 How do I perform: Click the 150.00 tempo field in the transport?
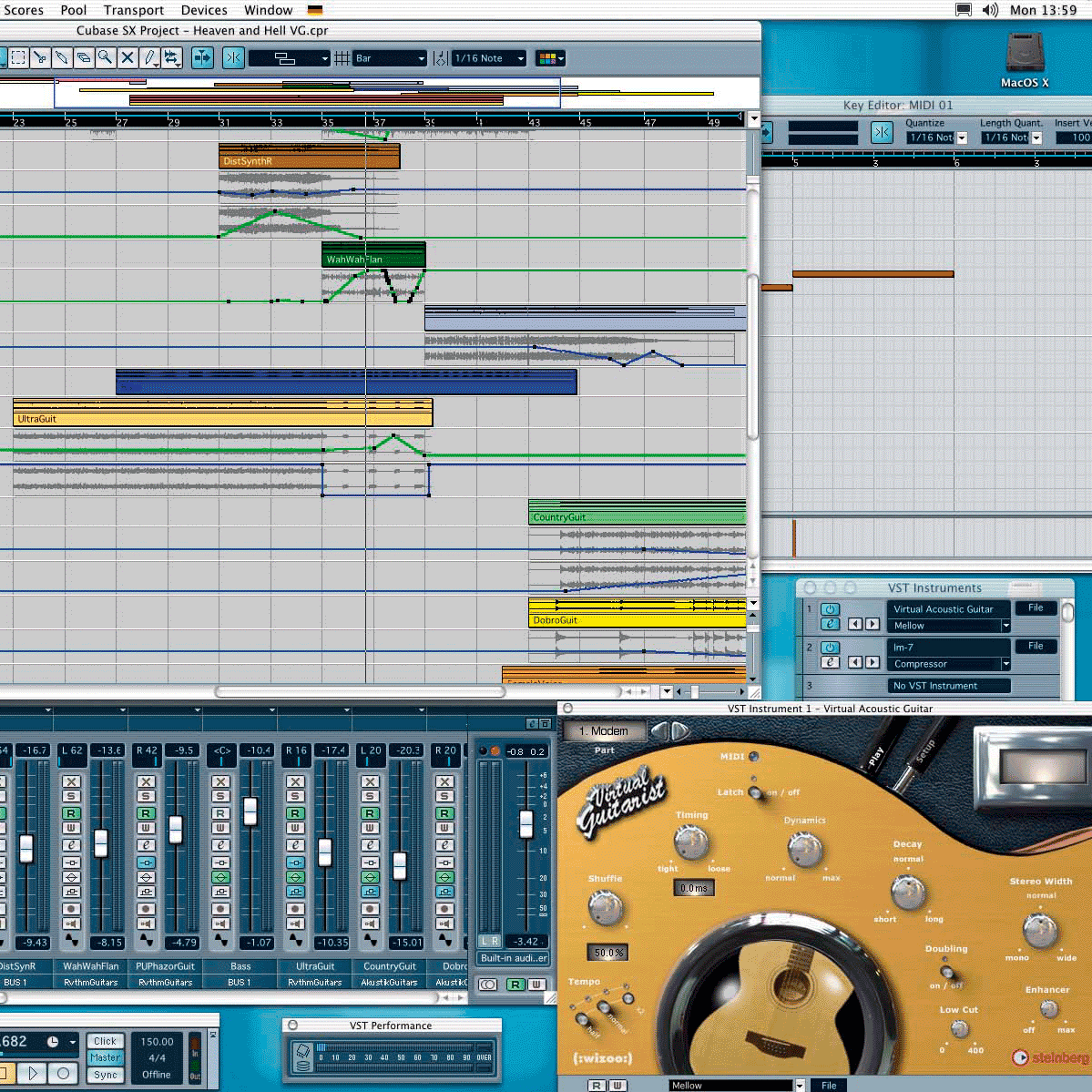tap(157, 1041)
